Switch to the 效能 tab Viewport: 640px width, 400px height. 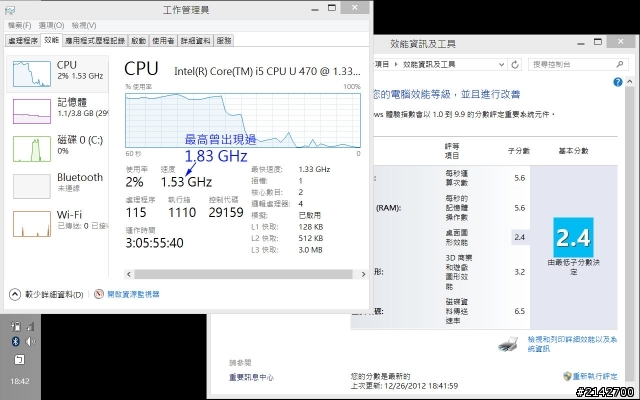point(51,40)
